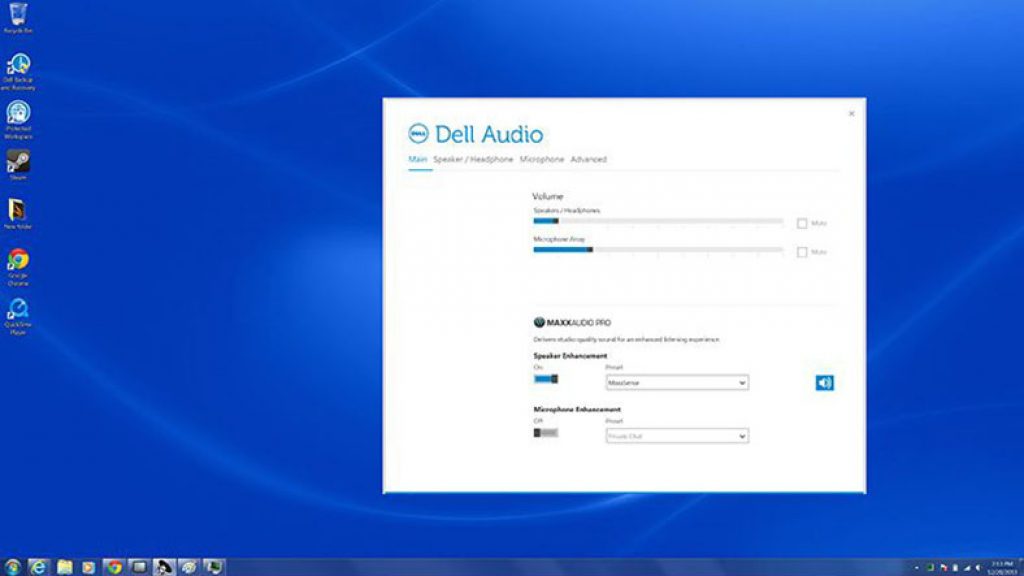Click the Dell logo in Dell Audio
Viewport: 1024px width, 576px height.
pyautogui.click(x=418, y=134)
